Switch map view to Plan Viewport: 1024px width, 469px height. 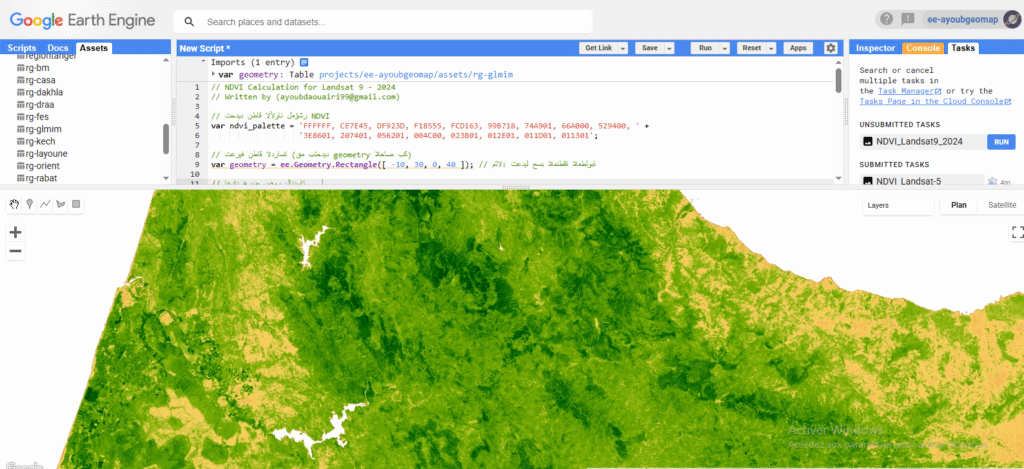[x=958, y=205]
